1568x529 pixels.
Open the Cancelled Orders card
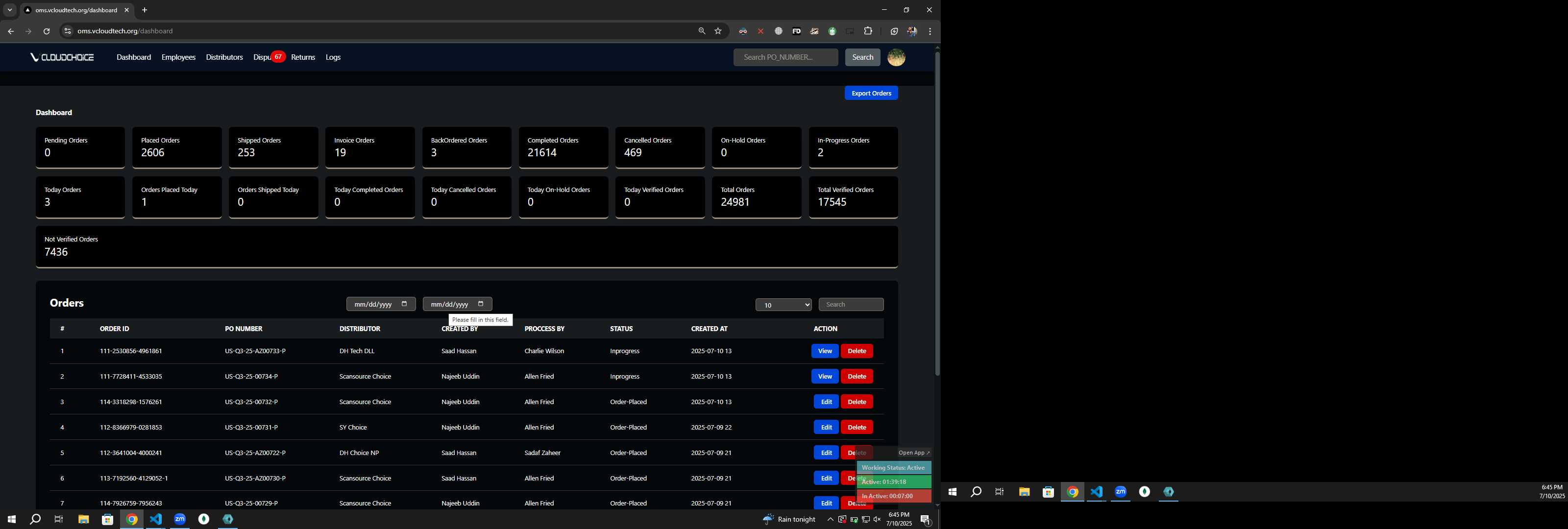(x=660, y=147)
